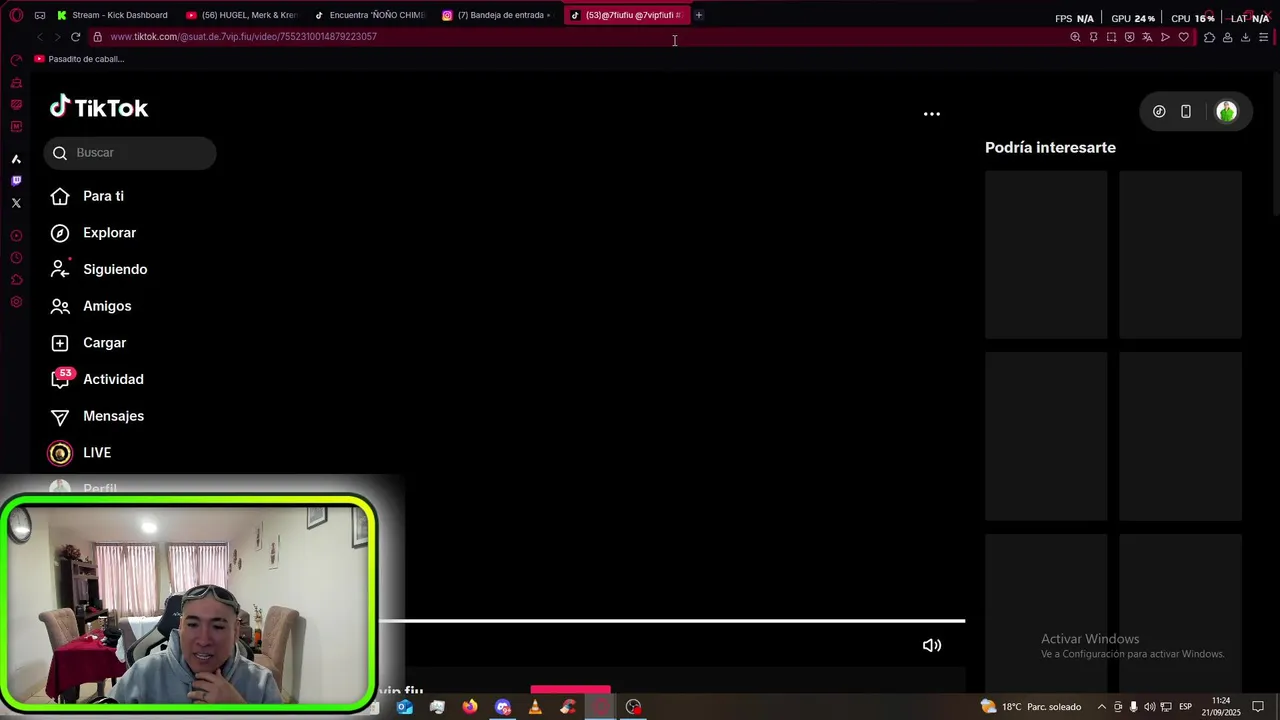Seek on the video progress bar
Image resolution: width=1280 pixels, height=720 pixels.
click(x=672, y=621)
